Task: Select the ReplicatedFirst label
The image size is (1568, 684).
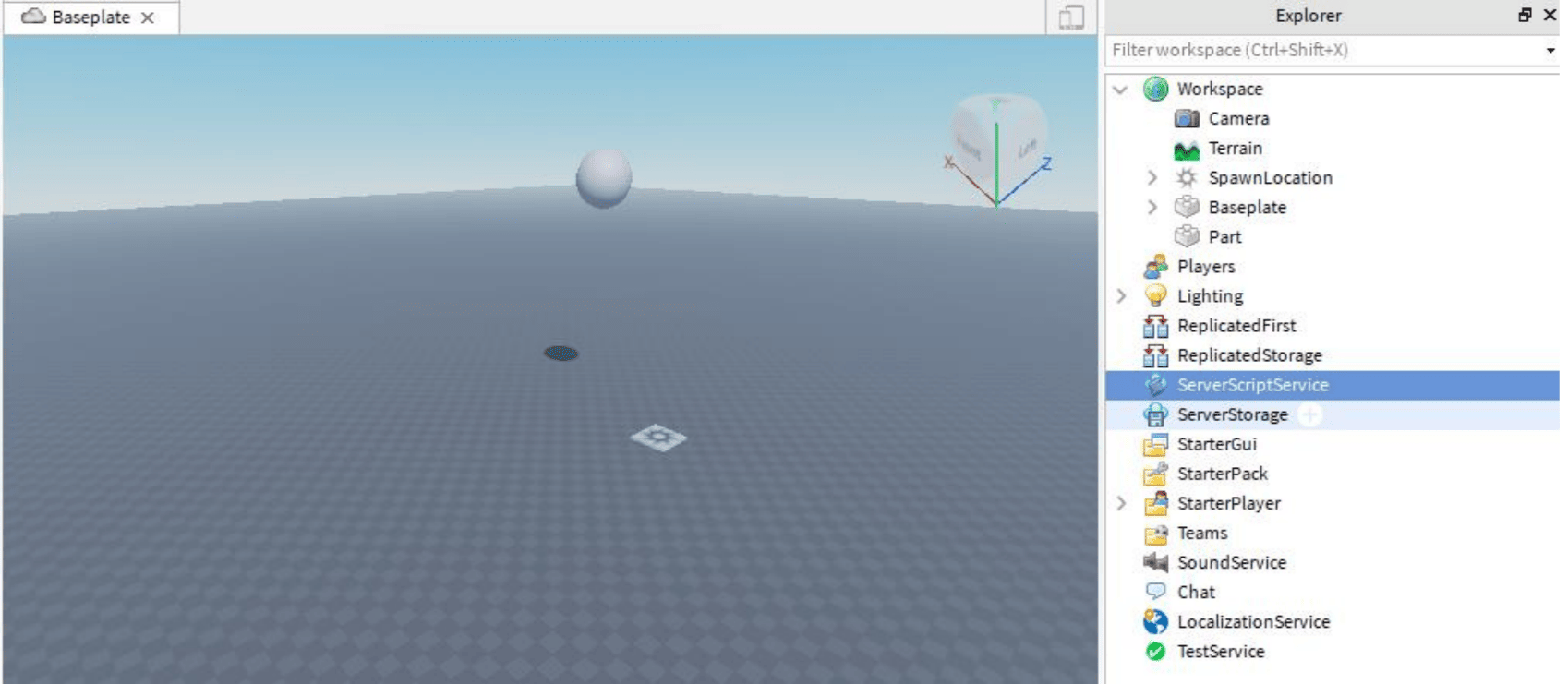Action: (1236, 325)
